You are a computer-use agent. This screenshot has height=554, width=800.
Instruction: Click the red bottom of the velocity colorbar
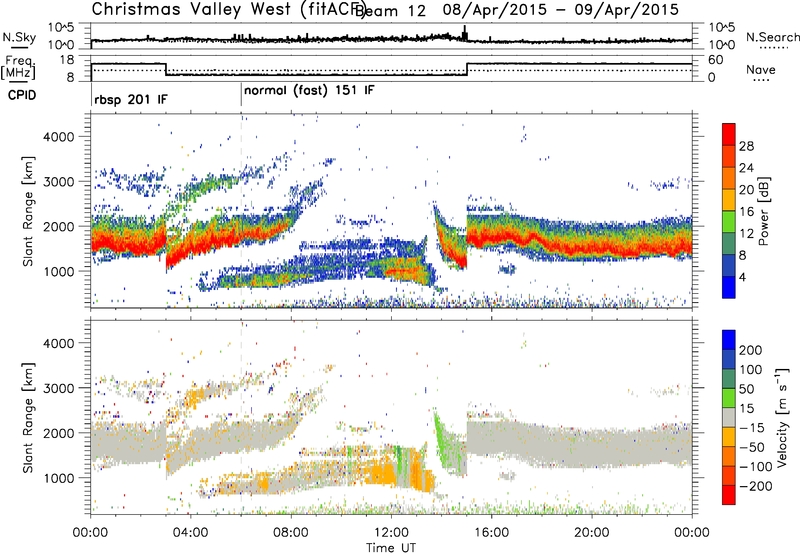[729, 496]
